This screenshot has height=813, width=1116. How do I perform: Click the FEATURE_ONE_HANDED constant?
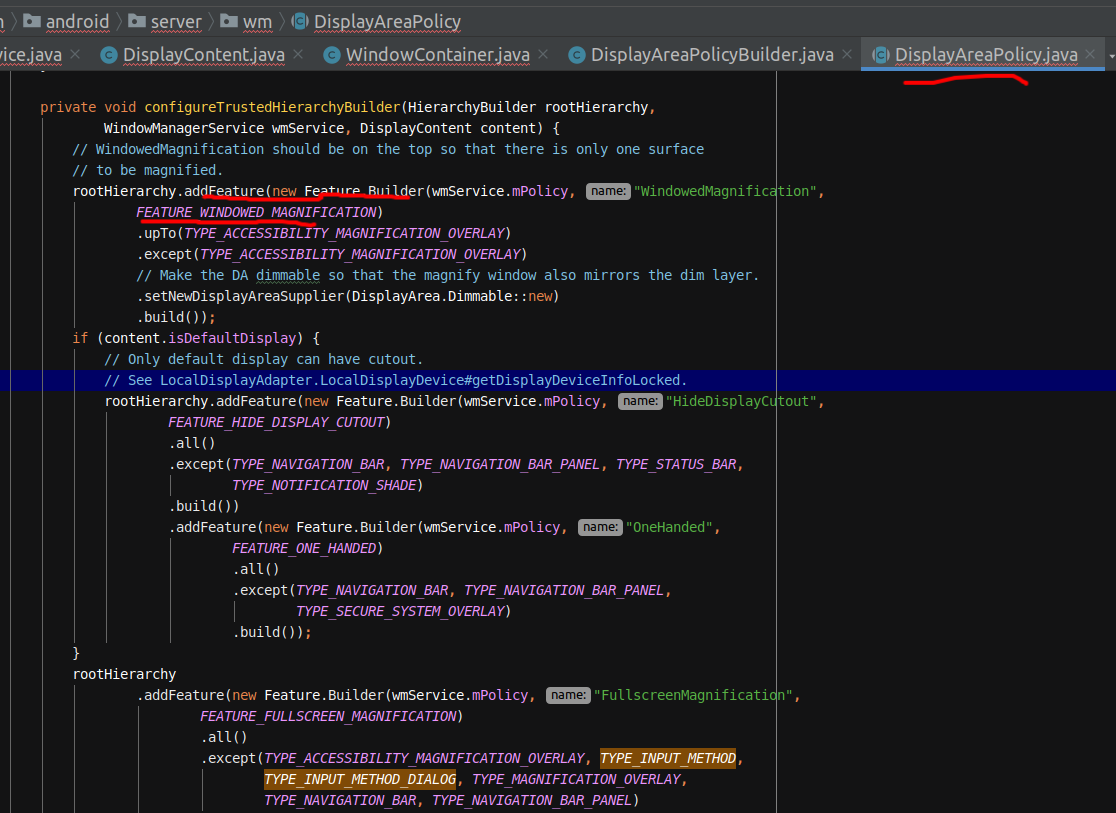point(304,548)
